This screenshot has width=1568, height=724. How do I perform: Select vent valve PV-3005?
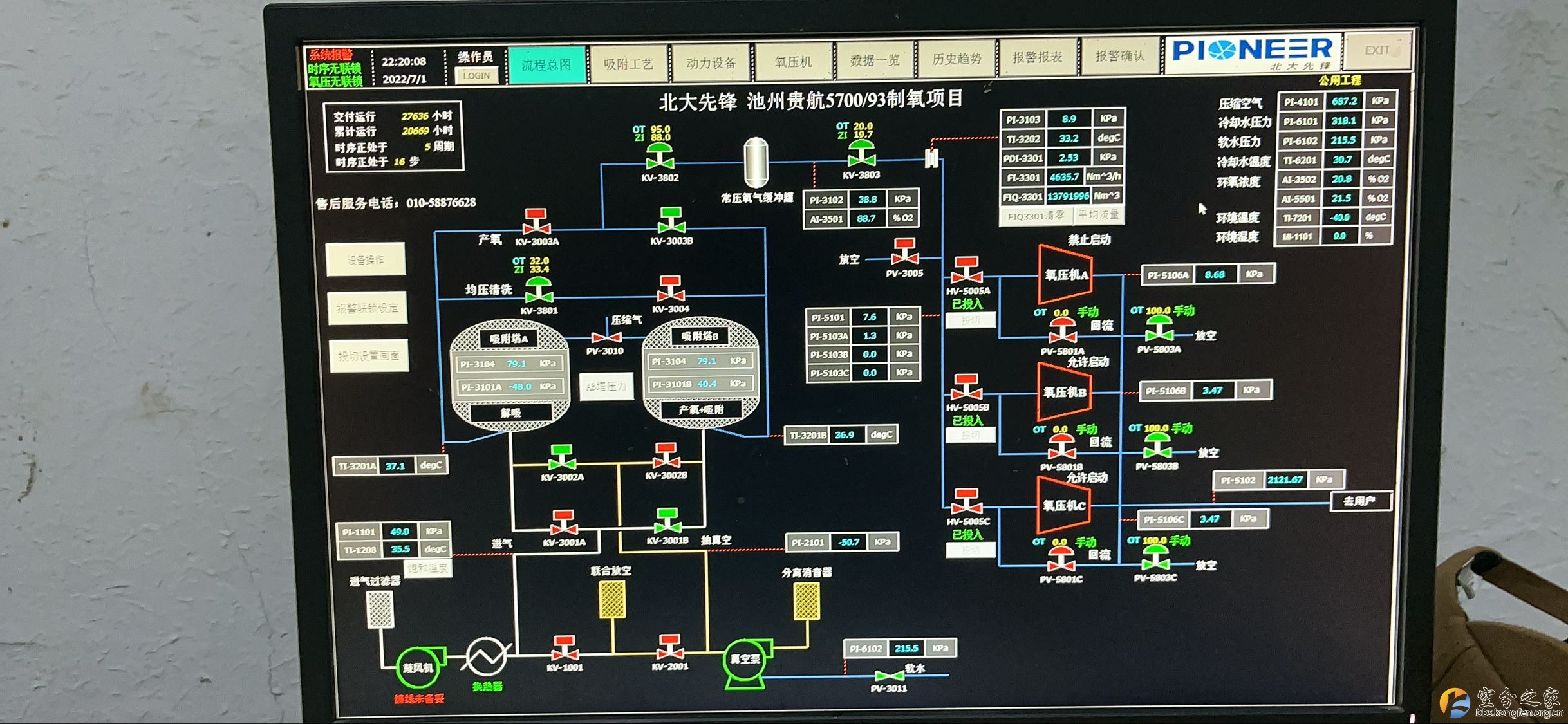click(904, 252)
